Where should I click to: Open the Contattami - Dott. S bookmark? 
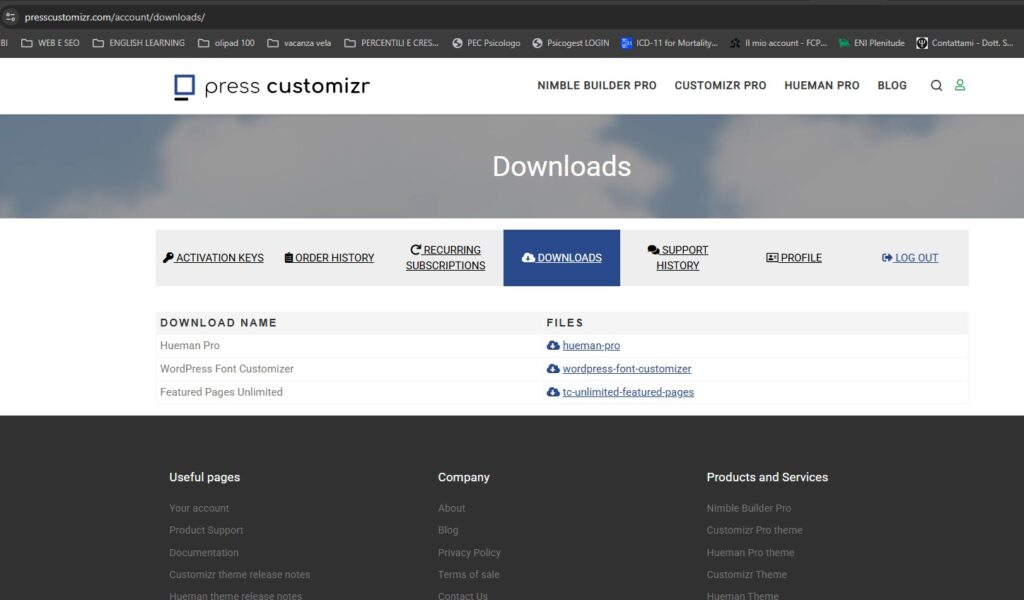965,43
